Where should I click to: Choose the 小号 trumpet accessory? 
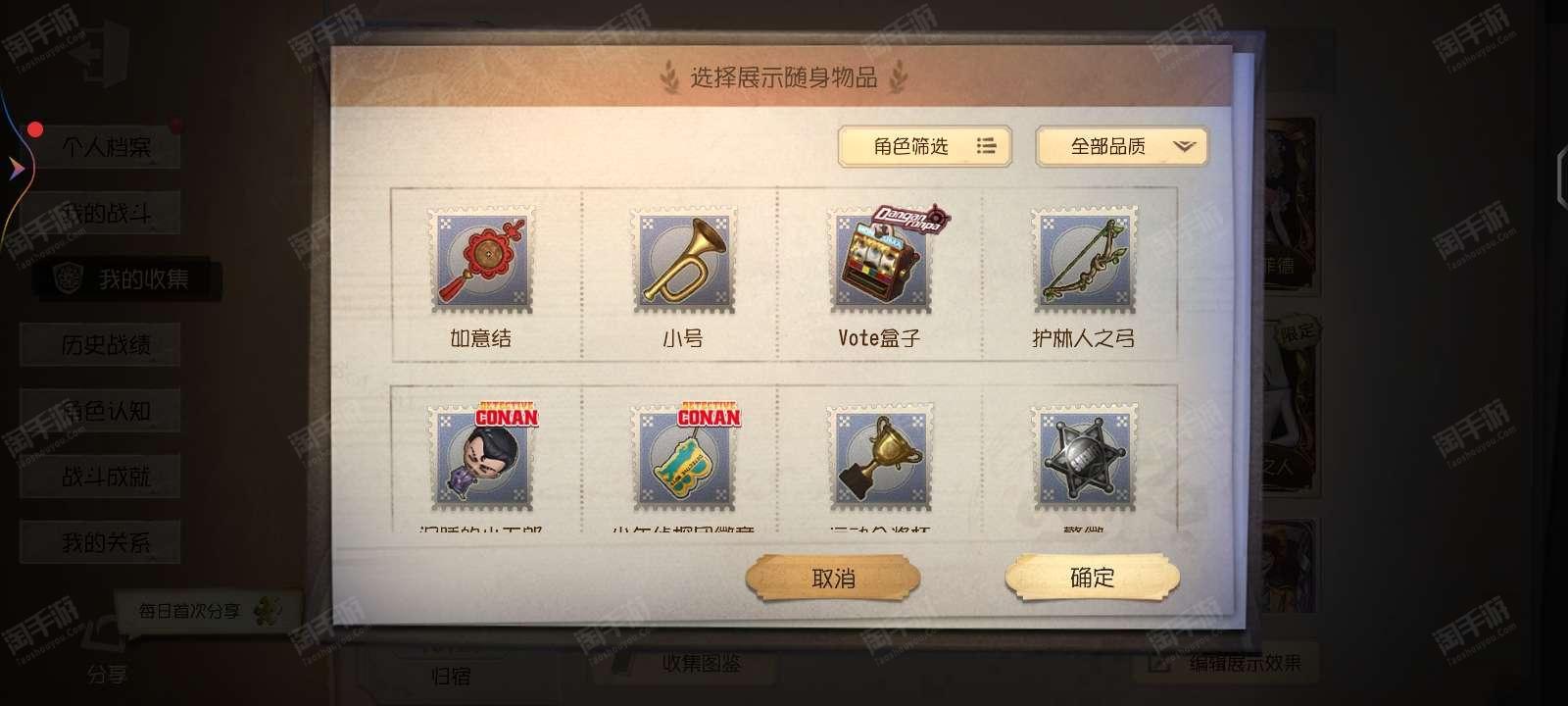[x=683, y=261]
